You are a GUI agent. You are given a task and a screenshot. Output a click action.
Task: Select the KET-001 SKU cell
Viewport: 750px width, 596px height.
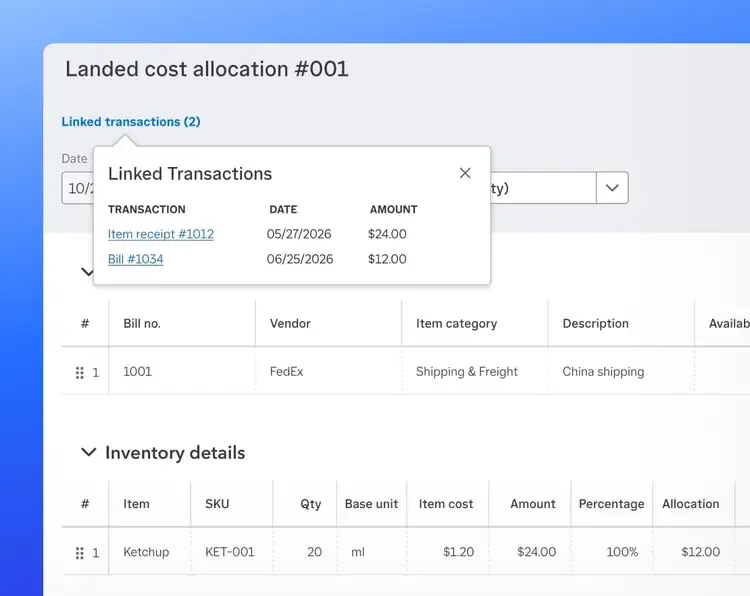coord(232,552)
